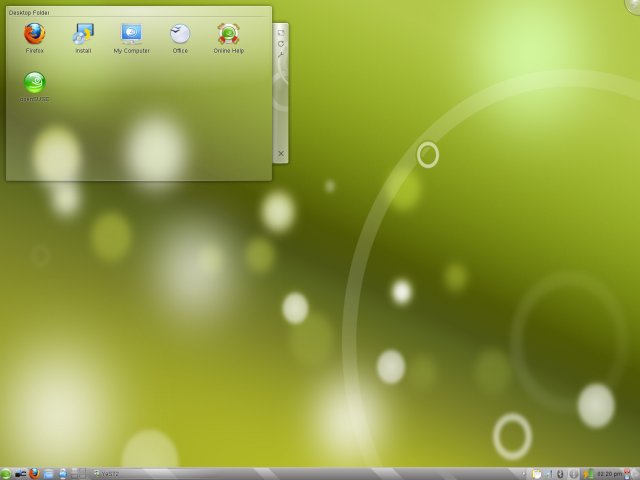Open the clipboard tray icon
Screen dimensions: 640x480
point(537,474)
